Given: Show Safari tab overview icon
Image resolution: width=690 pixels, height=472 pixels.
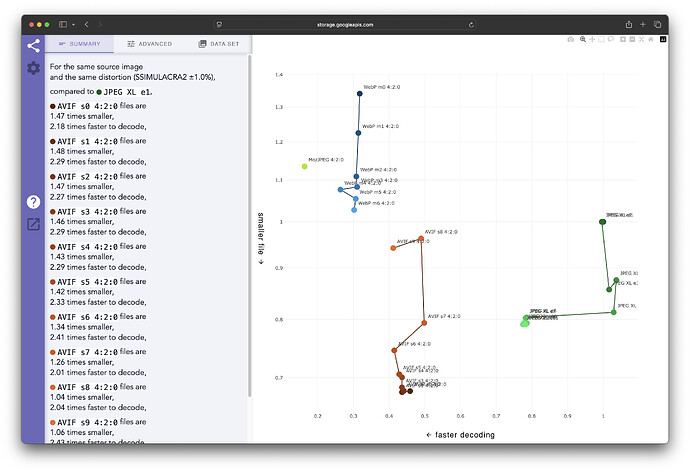Looking at the screenshot, I should click(657, 25).
